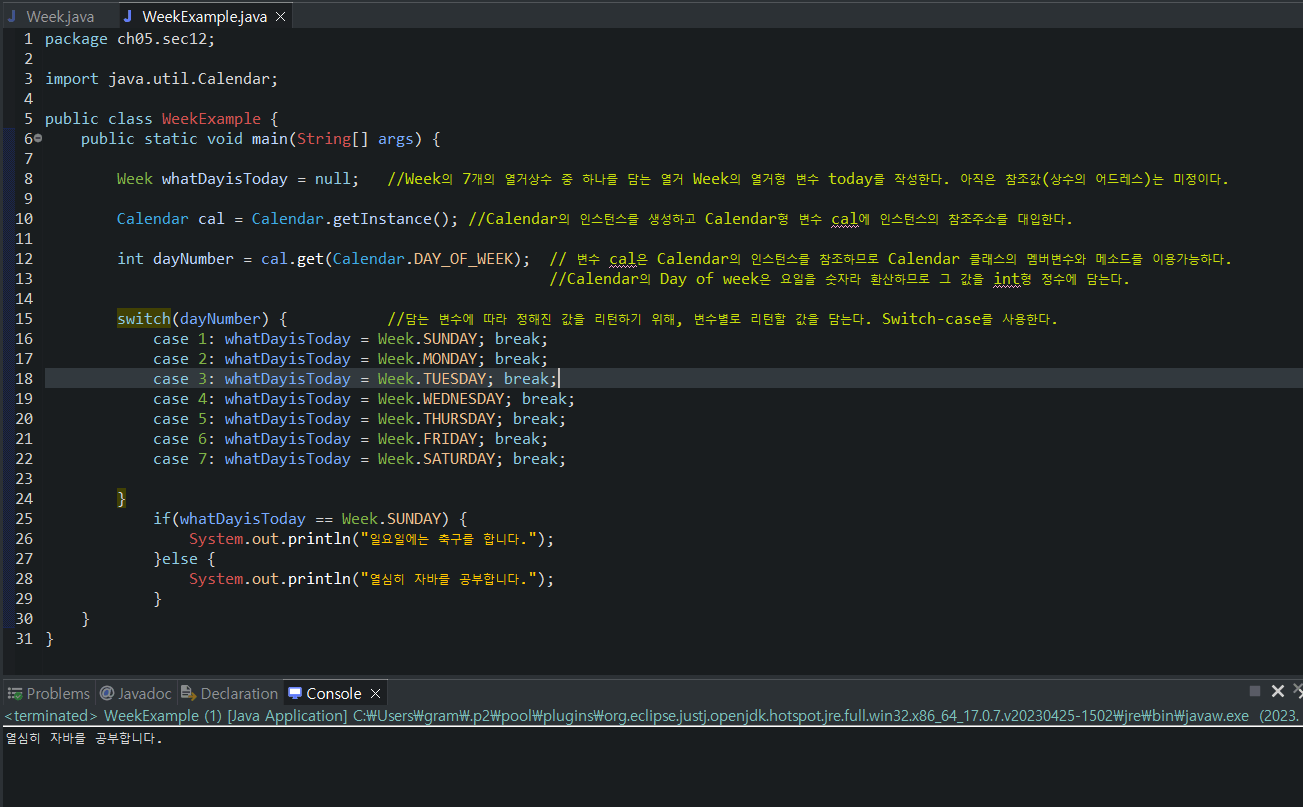Click the 'else' keyword on line 27
Viewport: 1303px width, 807px height.
click(x=180, y=559)
